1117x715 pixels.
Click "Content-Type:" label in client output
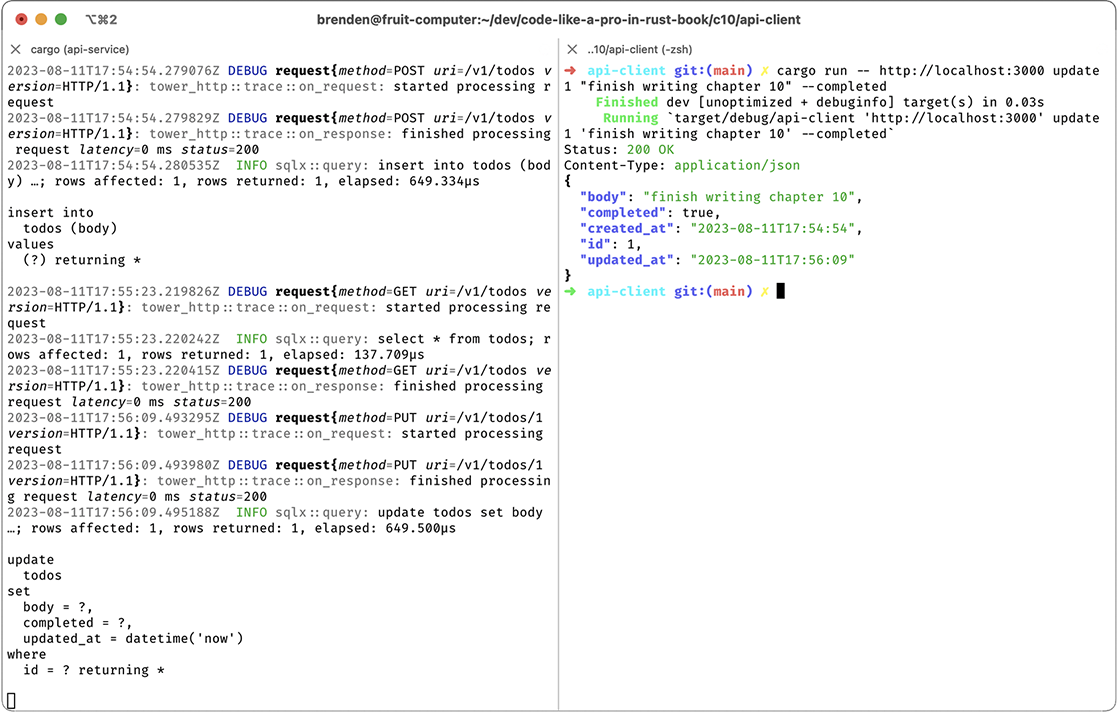coord(615,165)
